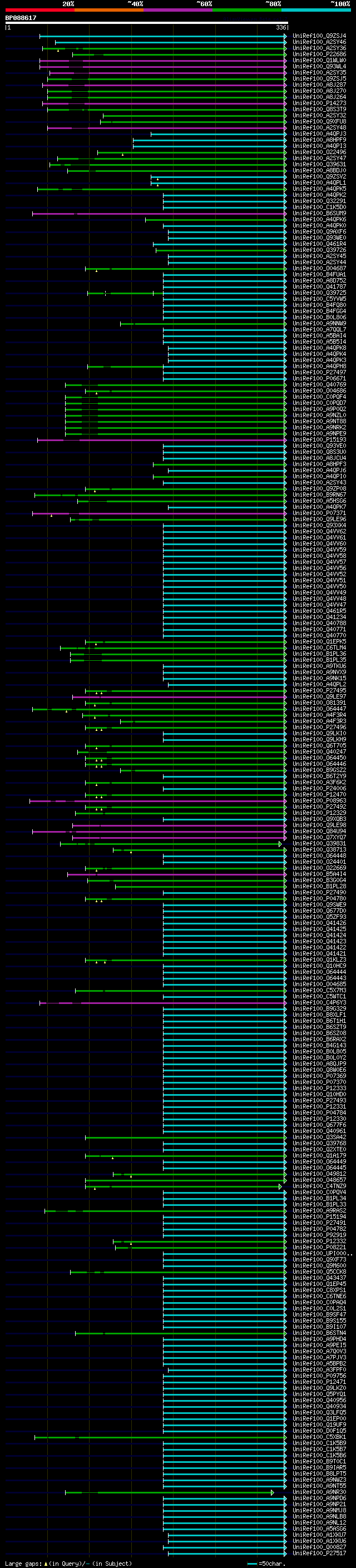Screen dimensions: 356x1568
Task: Open the UniRef100_P04780 hit label
Action: (x=319, y=898)
